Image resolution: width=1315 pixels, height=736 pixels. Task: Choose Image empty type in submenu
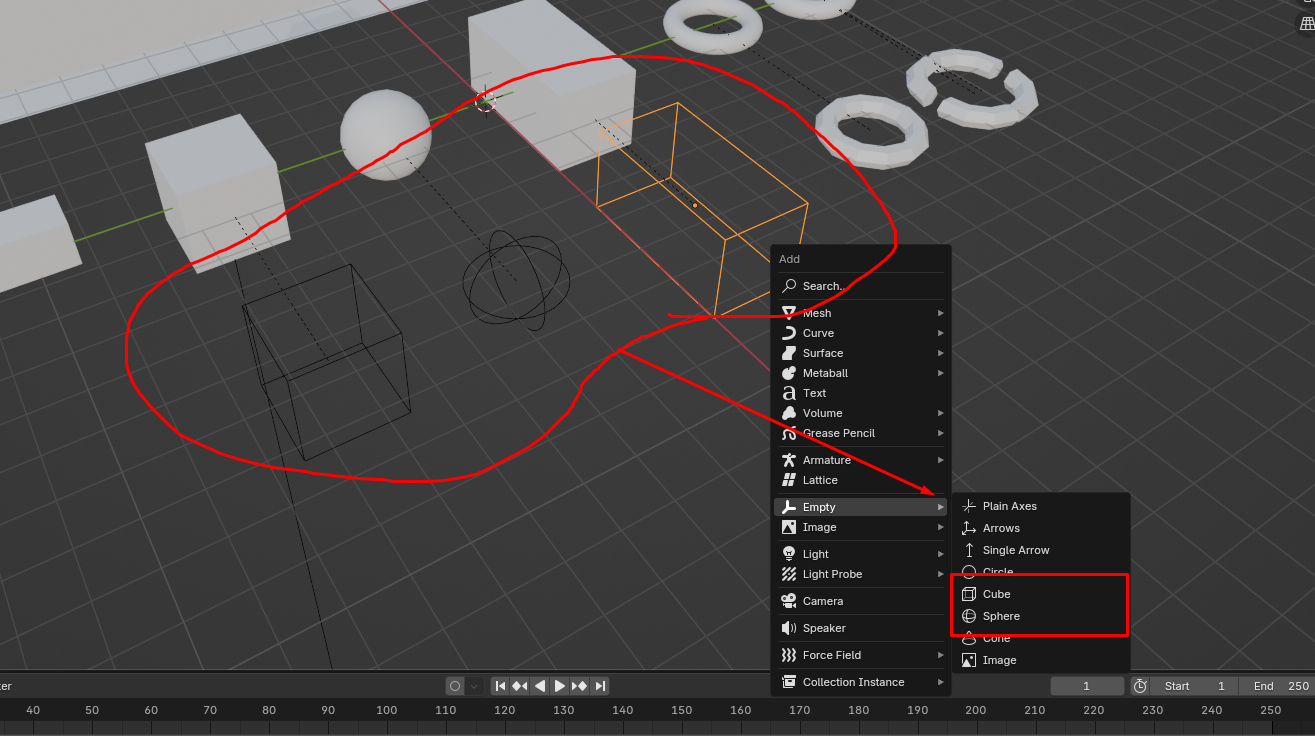[1041, 660]
